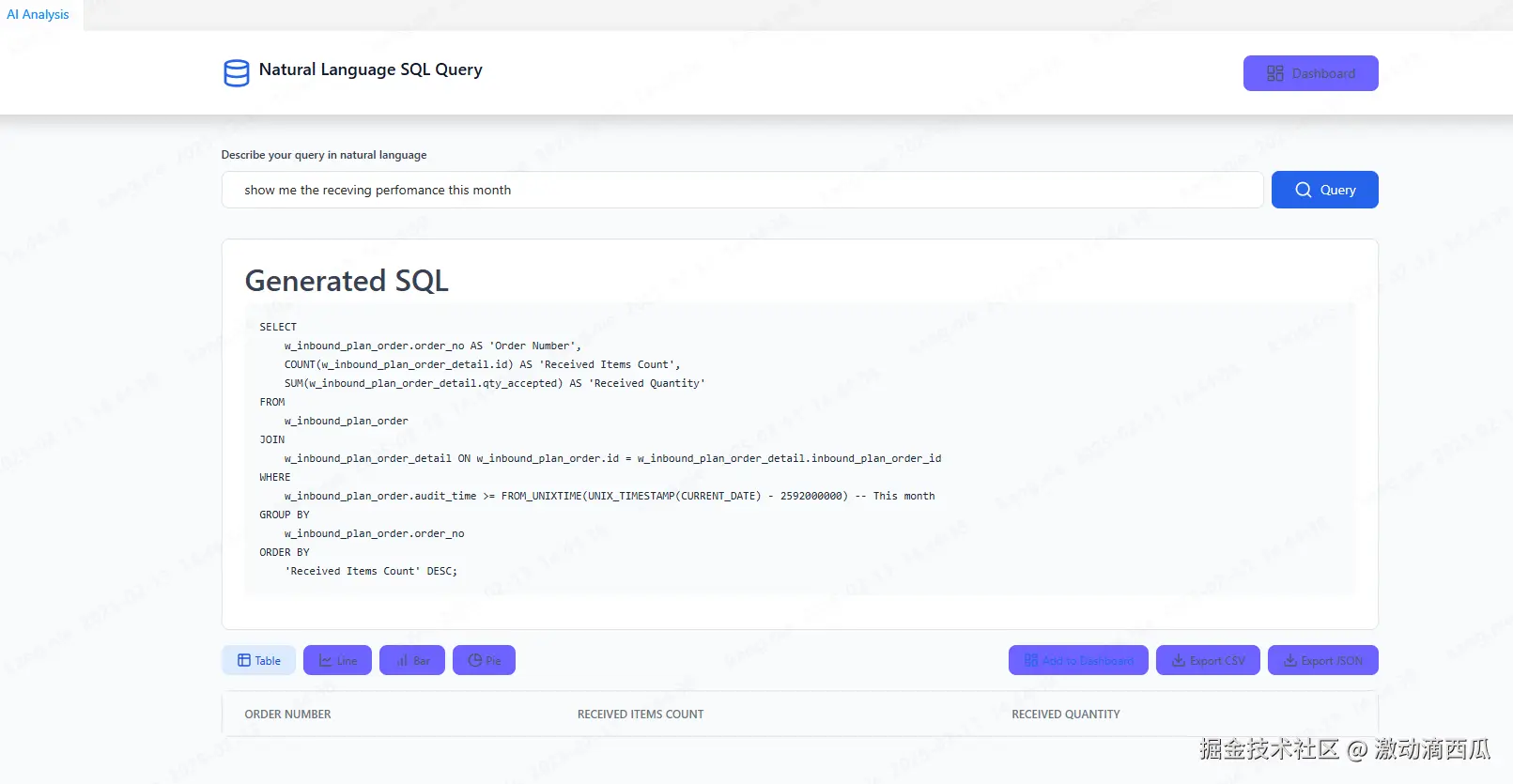Focus the natural language query input field
1513x784 pixels.
click(x=742, y=190)
